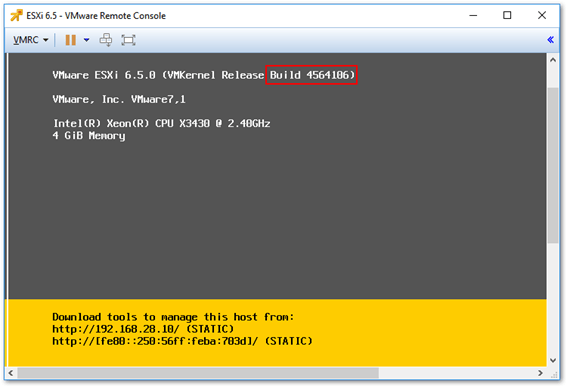The width and height of the screenshot is (567, 387).
Task: Expand power options arrow beside pause
Action: [86, 40]
